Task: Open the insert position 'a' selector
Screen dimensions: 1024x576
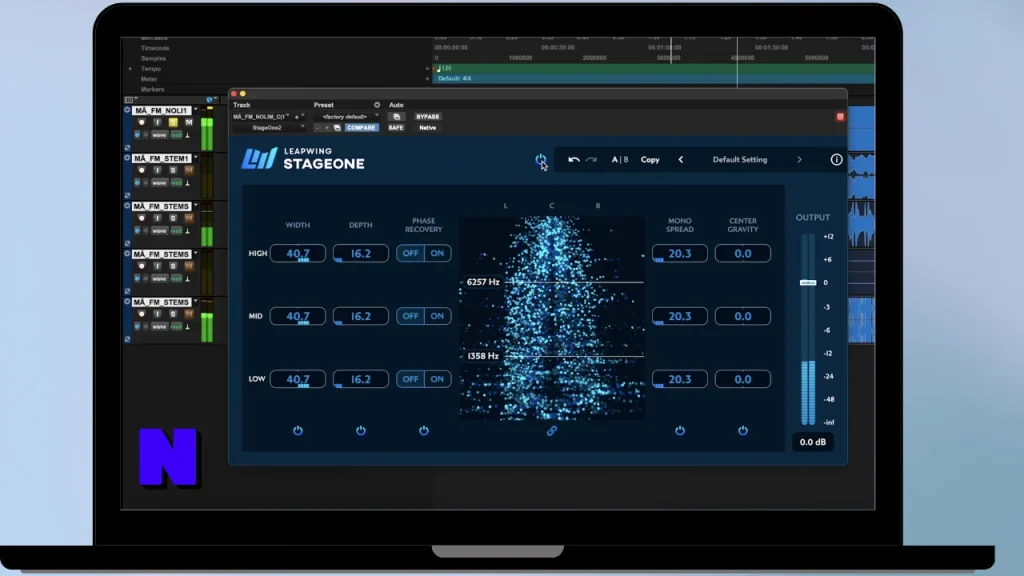Action: coord(299,117)
